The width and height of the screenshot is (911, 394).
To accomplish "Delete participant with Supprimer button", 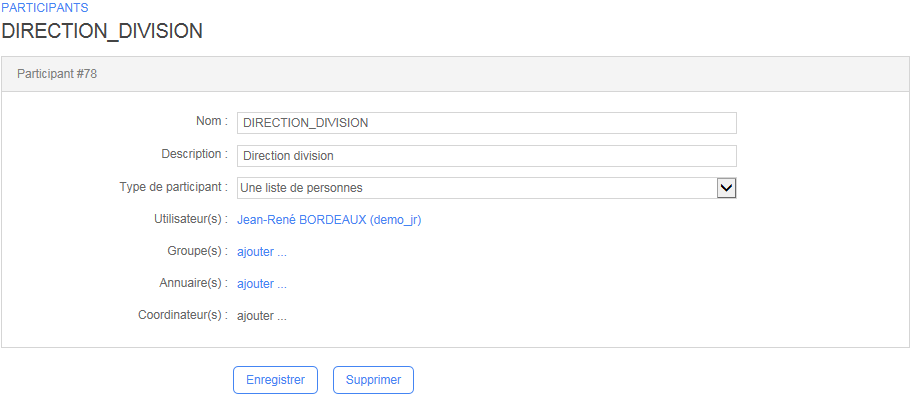I will coord(373,380).
